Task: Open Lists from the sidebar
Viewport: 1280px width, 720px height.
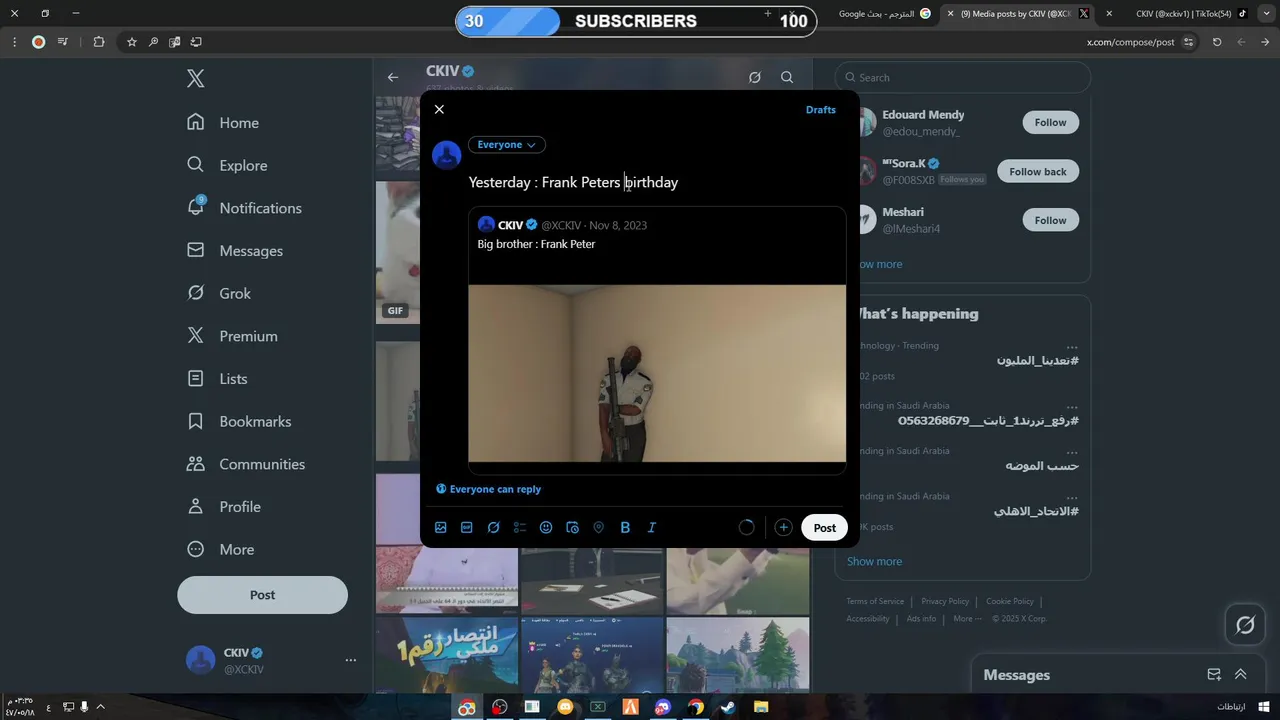Action: click(x=218, y=378)
